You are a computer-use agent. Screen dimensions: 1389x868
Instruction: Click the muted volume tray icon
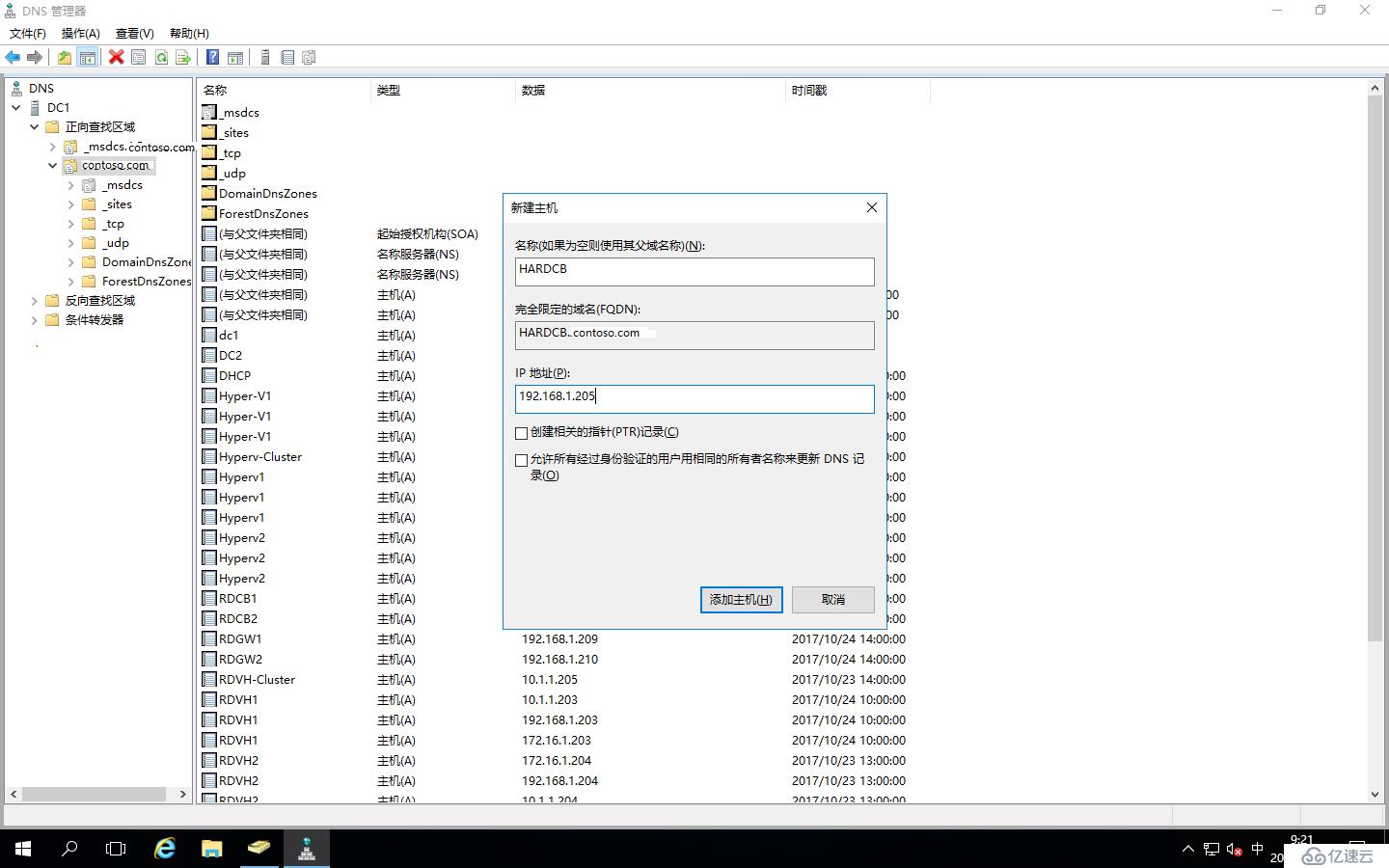[x=1234, y=850]
